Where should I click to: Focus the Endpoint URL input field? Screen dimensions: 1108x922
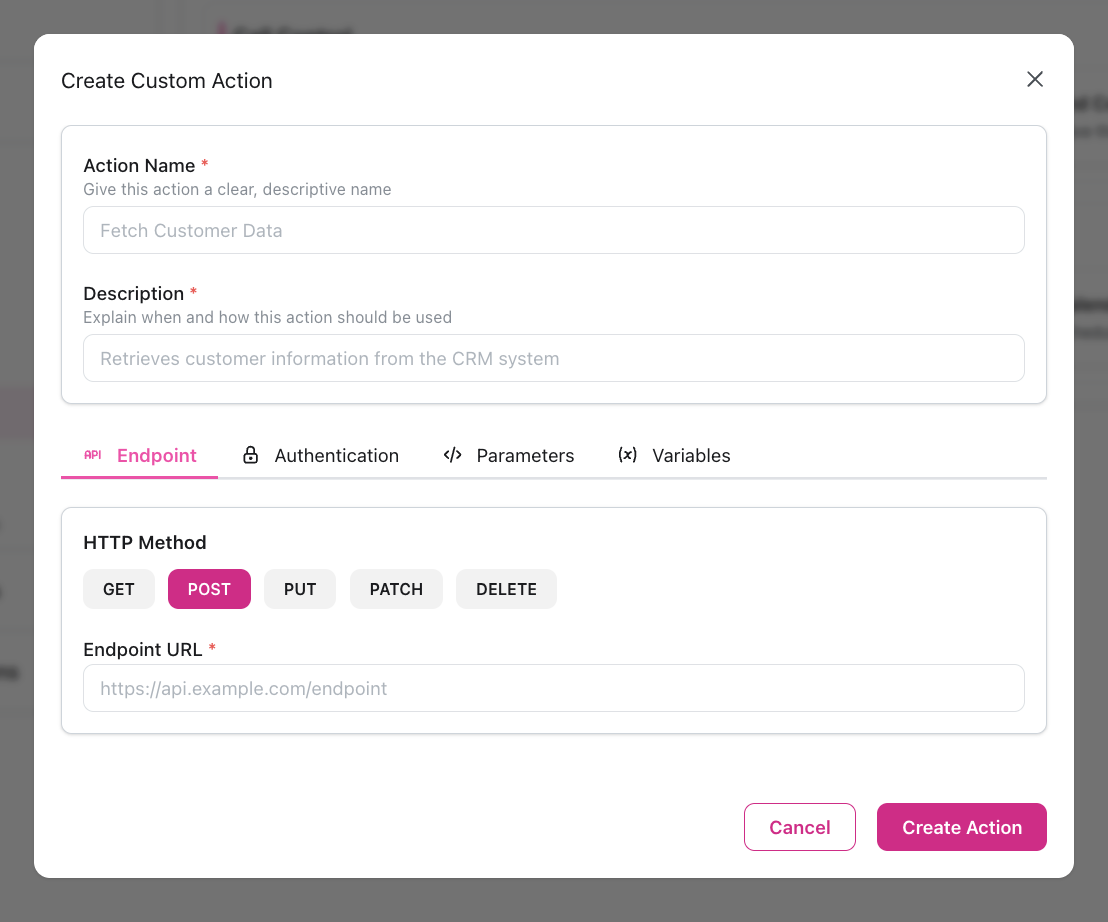click(553, 688)
